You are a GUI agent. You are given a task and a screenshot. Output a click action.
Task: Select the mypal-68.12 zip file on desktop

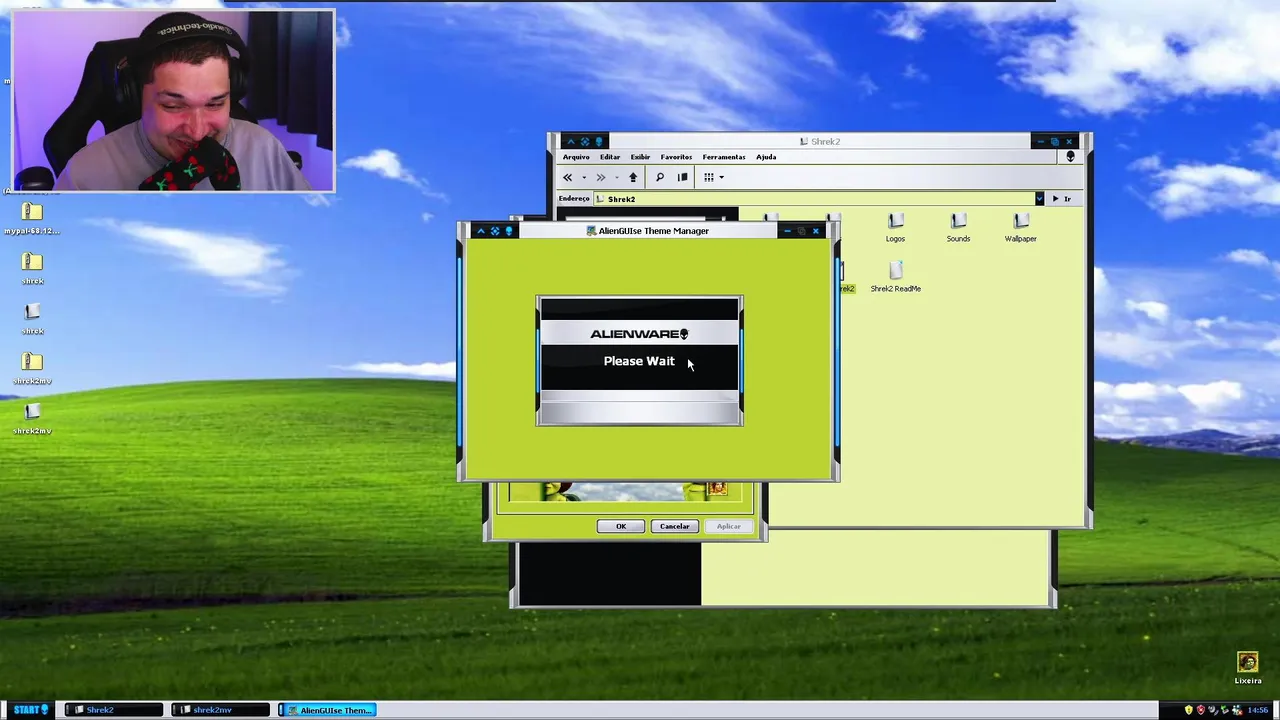click(x=32, y=219)
